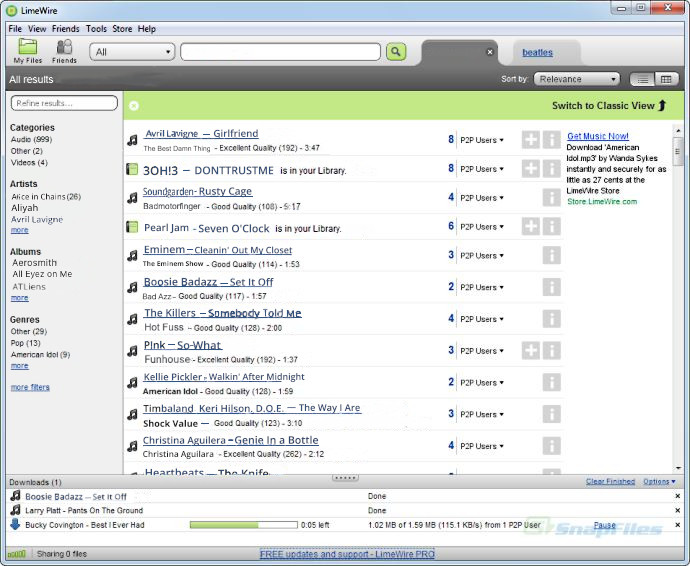Click the Pink So What result link
Image resolution: width=690 pixels, height=566 pixels.
[x=183, y=345]
